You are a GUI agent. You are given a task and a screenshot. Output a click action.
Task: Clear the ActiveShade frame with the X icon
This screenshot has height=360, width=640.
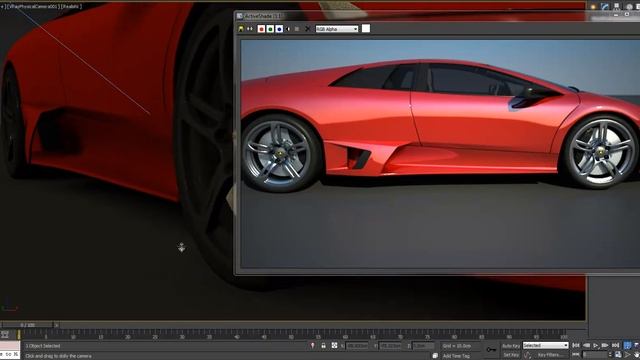pos(308,29)
